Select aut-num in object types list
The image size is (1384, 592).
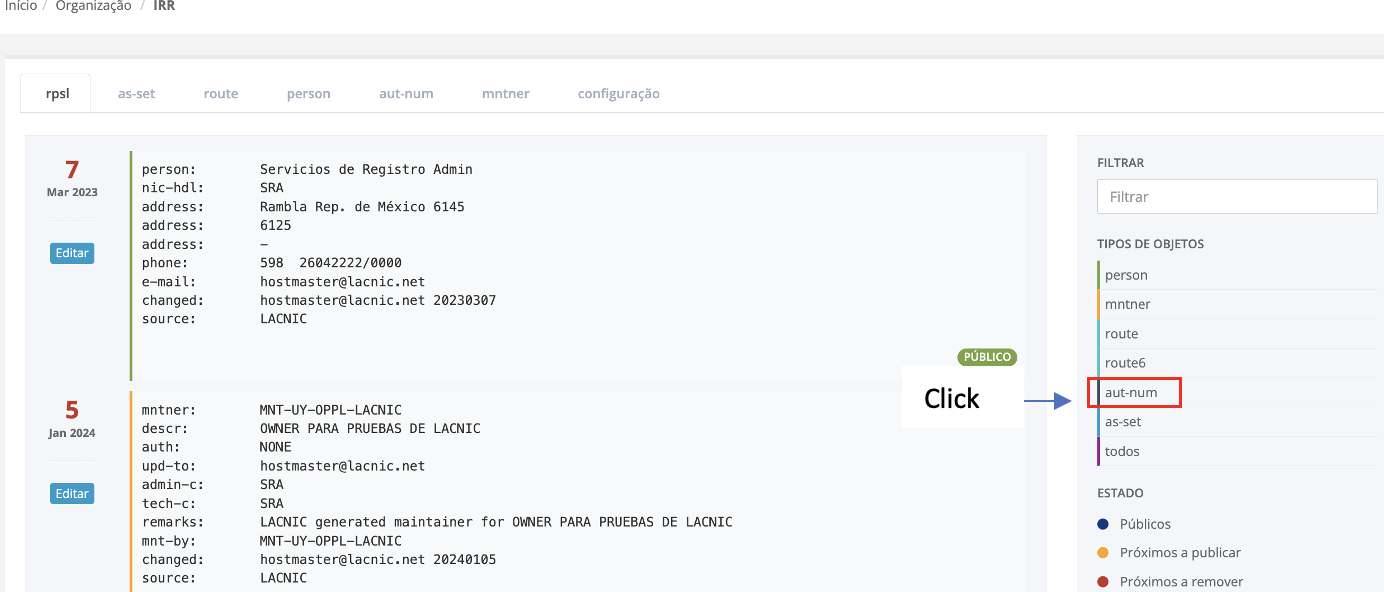(x=1131, y=392)
